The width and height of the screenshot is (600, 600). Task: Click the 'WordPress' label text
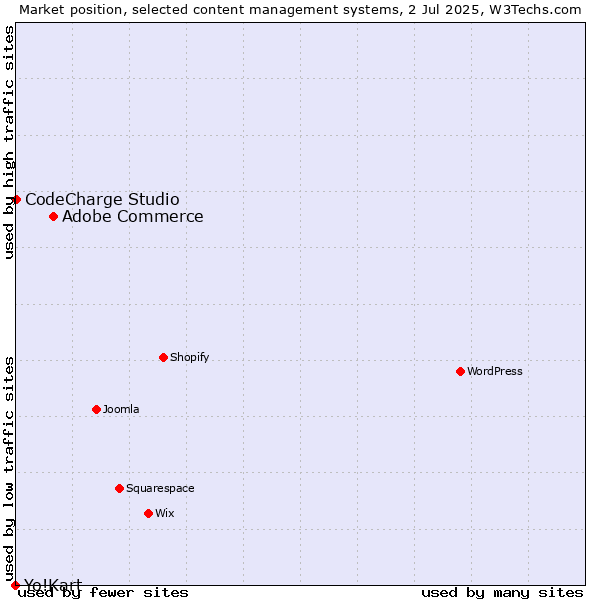tap(495, 371)
